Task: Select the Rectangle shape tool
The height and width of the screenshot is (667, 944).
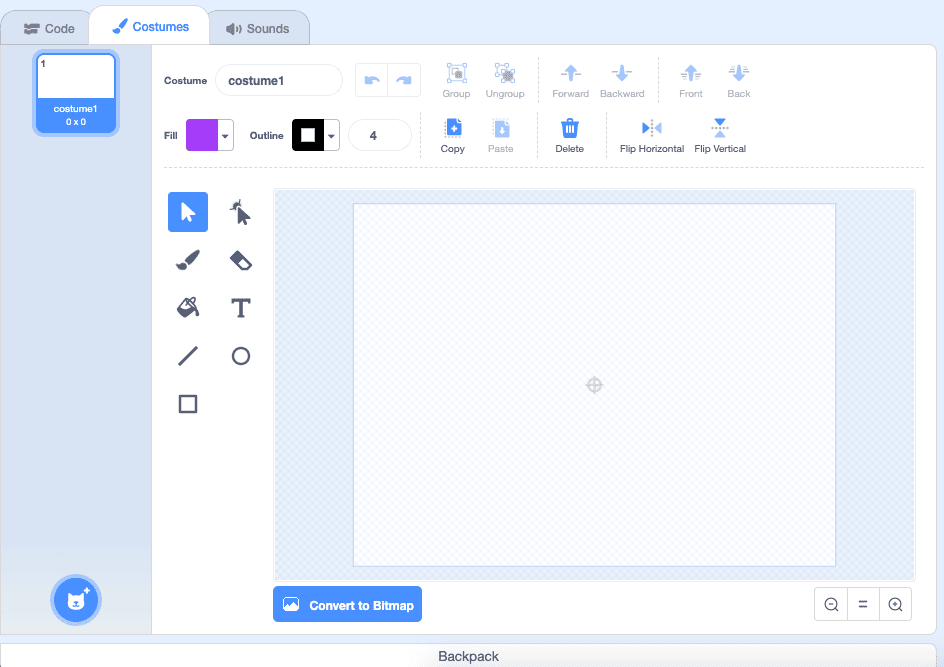Action: [188, 404]
